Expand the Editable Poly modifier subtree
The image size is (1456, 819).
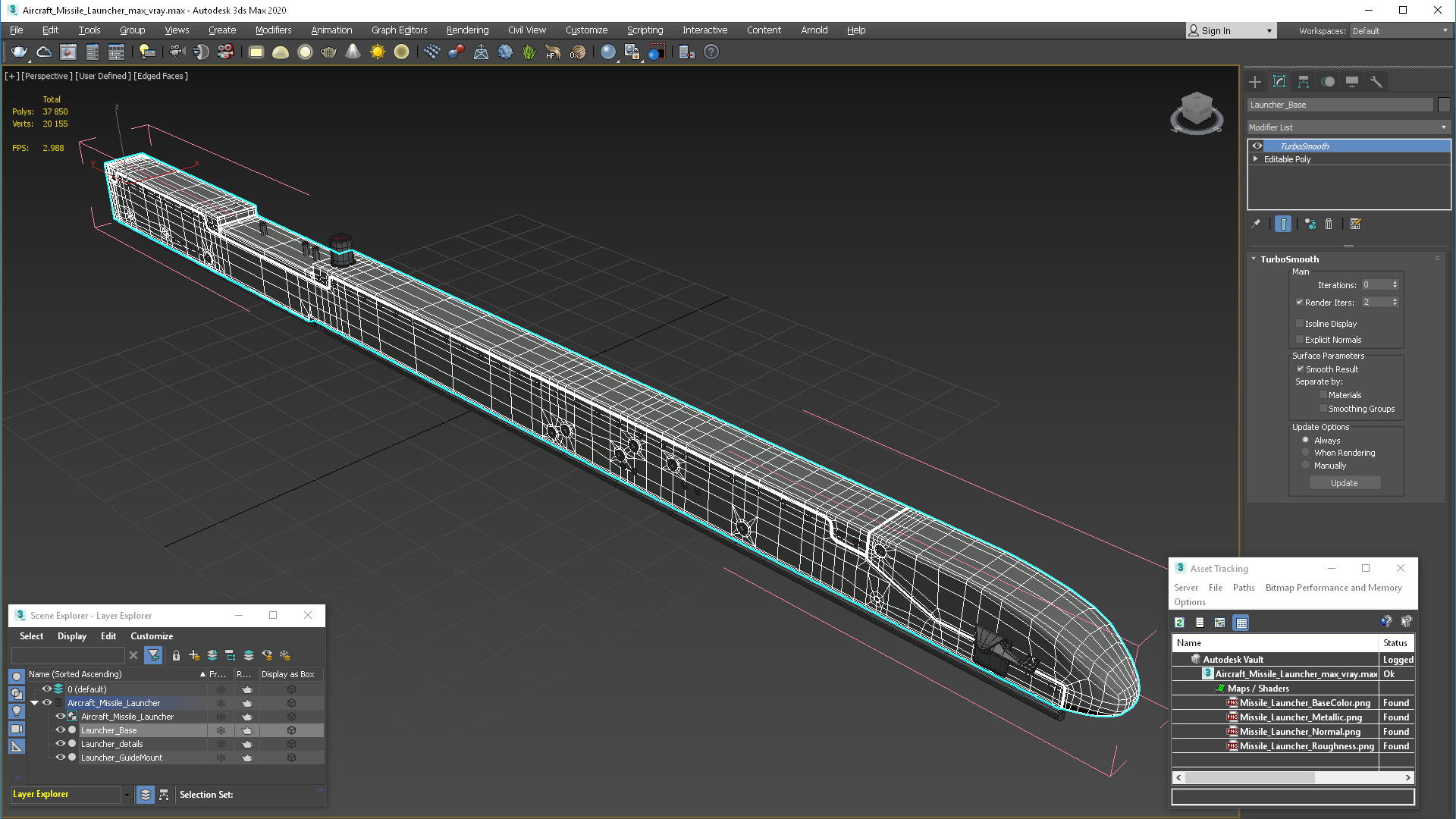pyautogui.click(x=1256, y=159)
